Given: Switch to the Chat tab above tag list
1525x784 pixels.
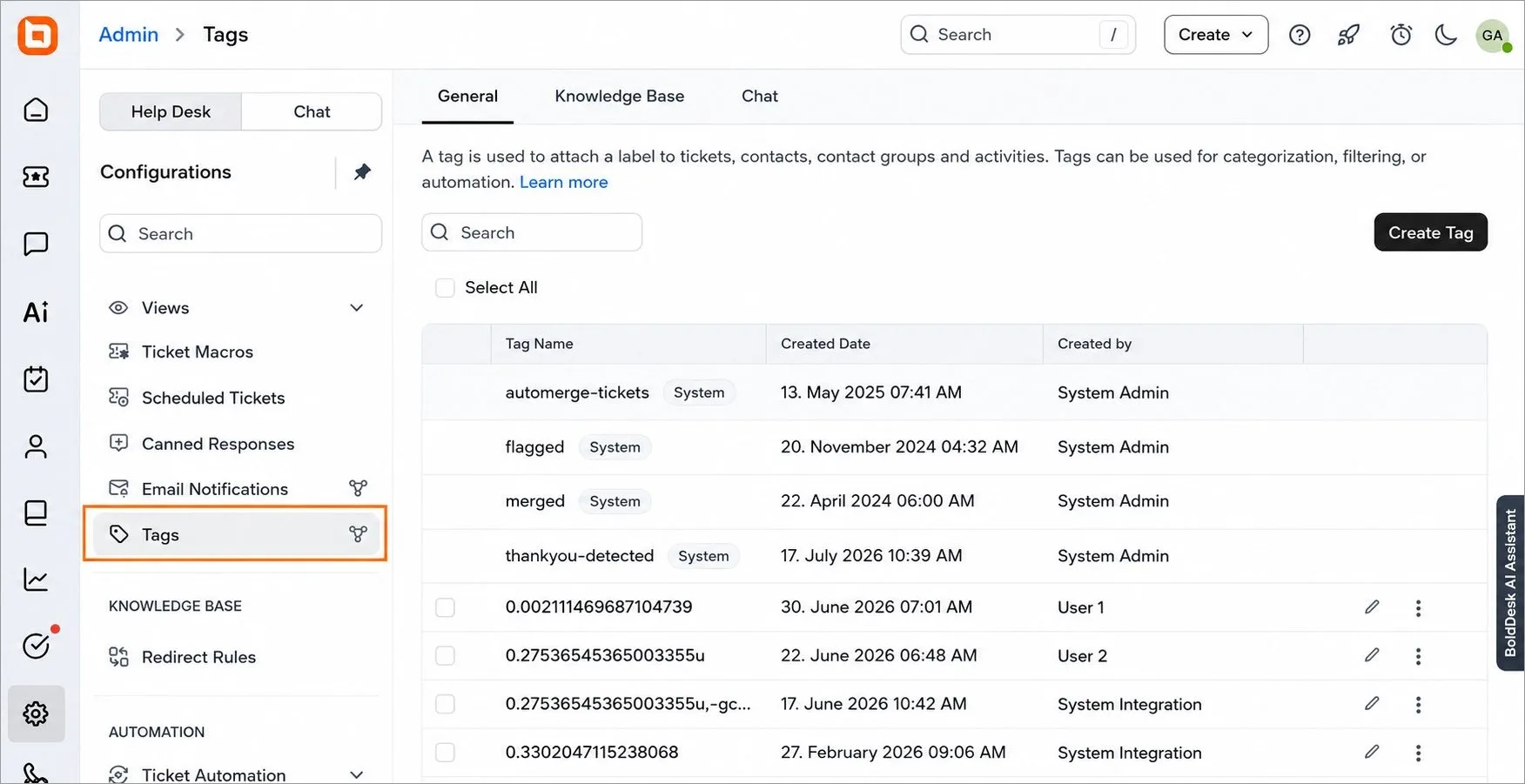Looking at the screenshot, I should point(760,97).
